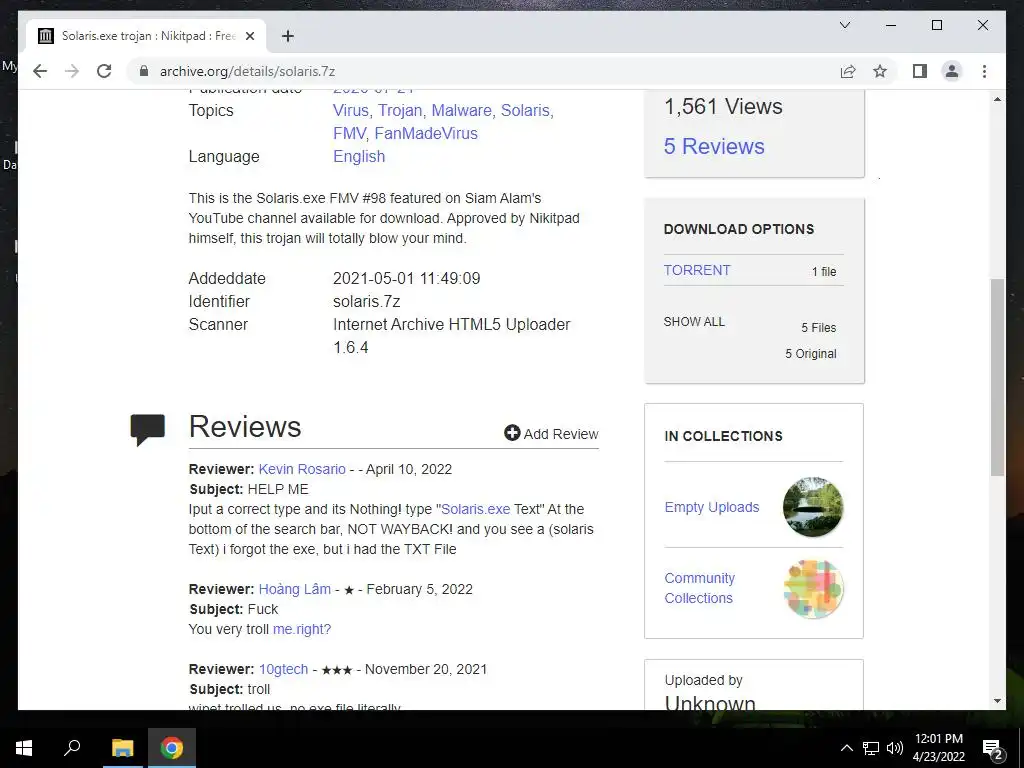
Task: Click the page scrollbar up arrow
Action: pos(997,99)
